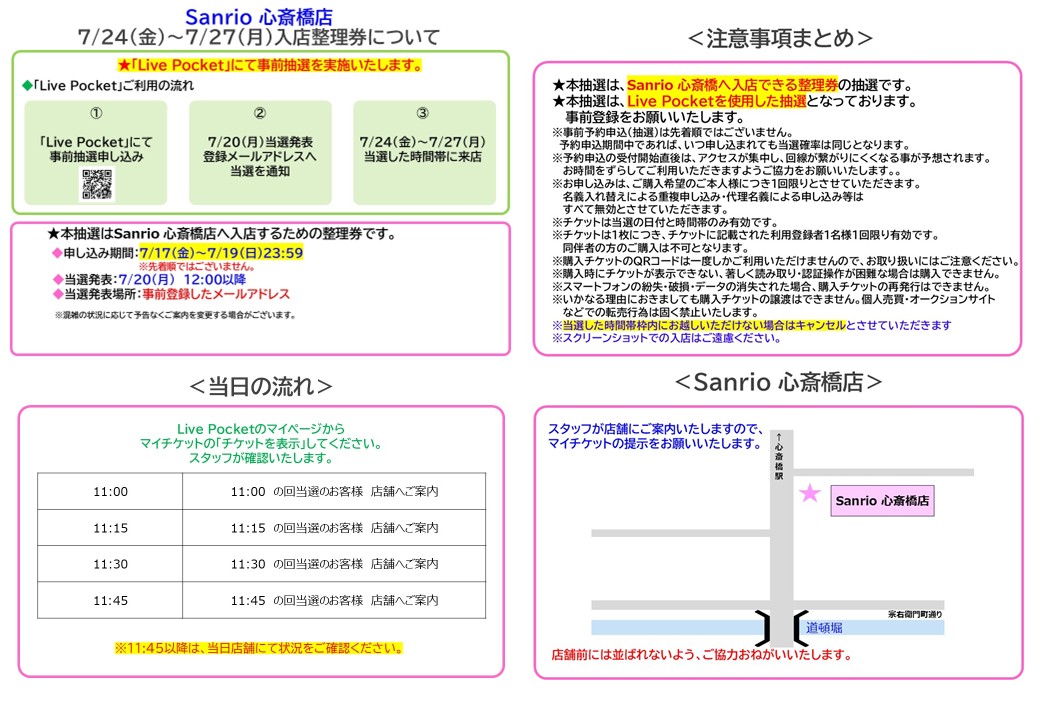Click the highlighted 'Live Pocketを使用した抽選' text
Screen dimensions: 1040x720
pyautogui.click(x=717, y=101)
